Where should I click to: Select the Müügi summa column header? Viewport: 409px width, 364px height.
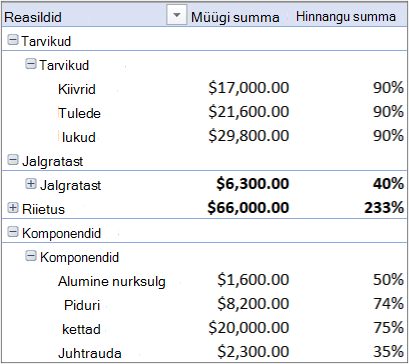point(235,17)
